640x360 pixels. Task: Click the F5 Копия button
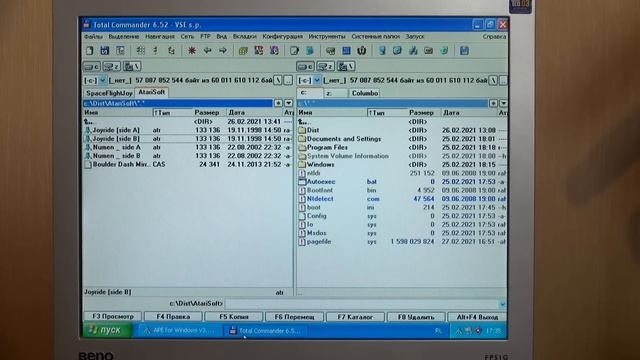234,316
